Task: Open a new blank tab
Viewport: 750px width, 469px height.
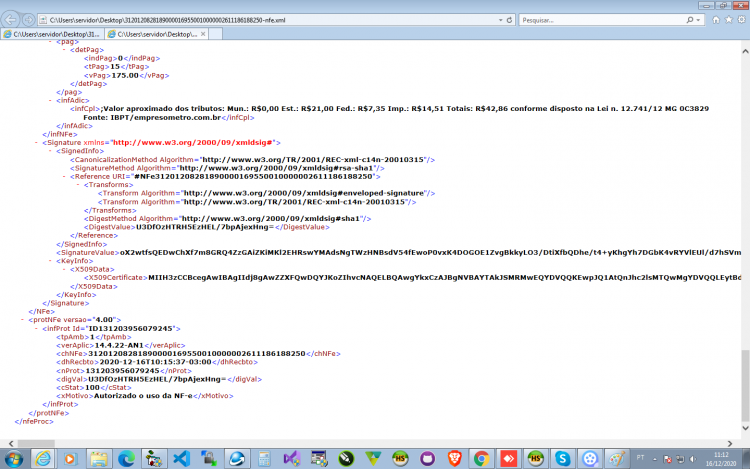Action: click(x=215, y=34)
